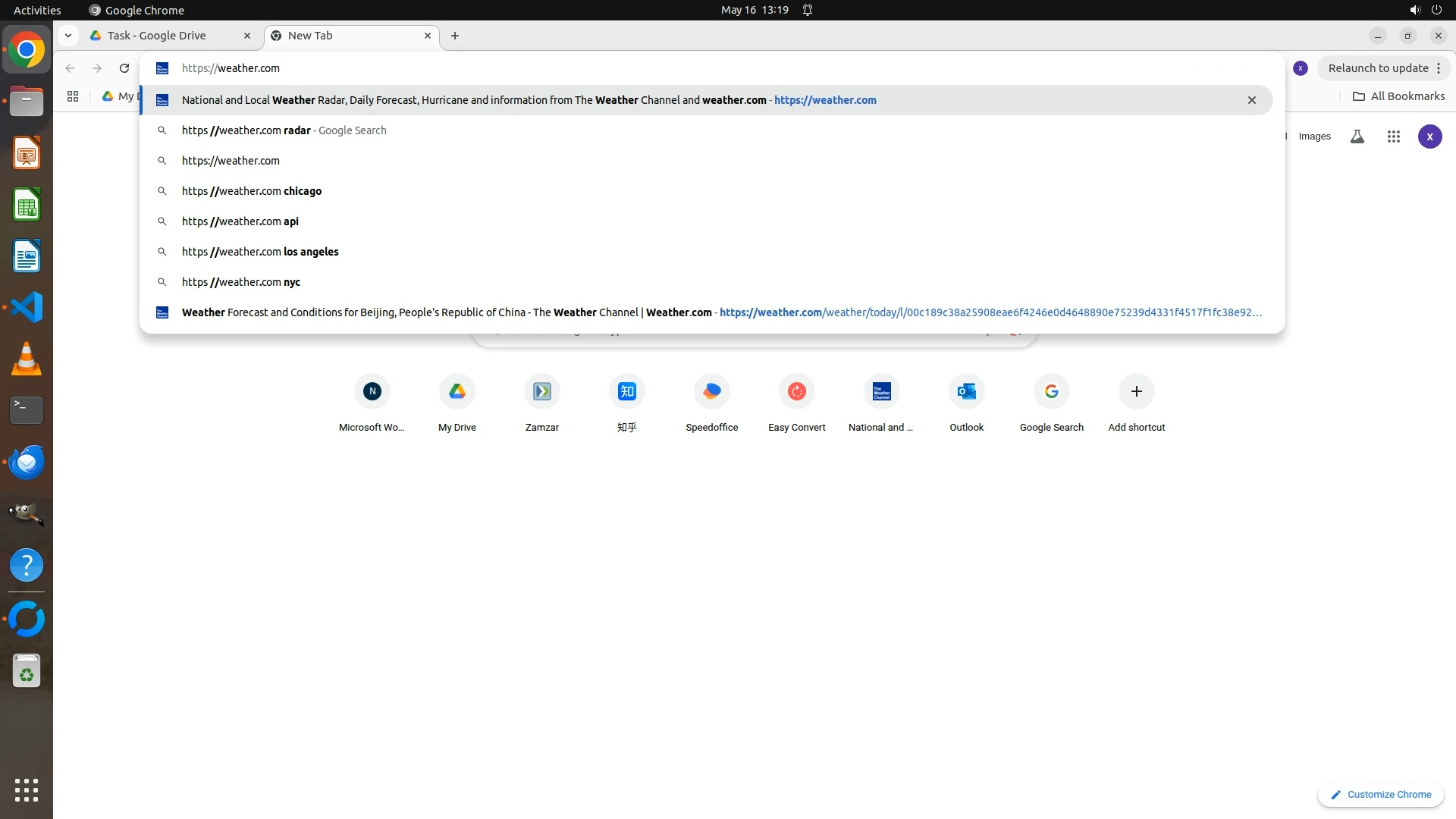Viewport: 1456px width, 819px height.
Task: Click the Images link
Action: (1314, 136)
